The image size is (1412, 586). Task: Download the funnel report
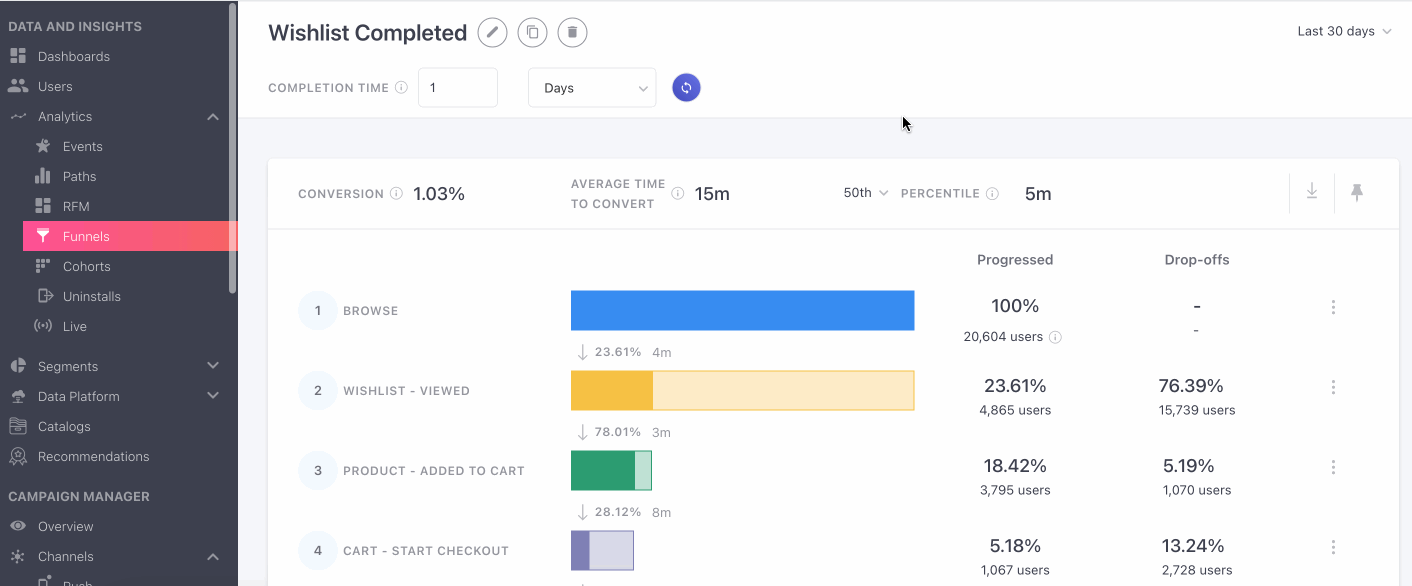coord(1312,192)
